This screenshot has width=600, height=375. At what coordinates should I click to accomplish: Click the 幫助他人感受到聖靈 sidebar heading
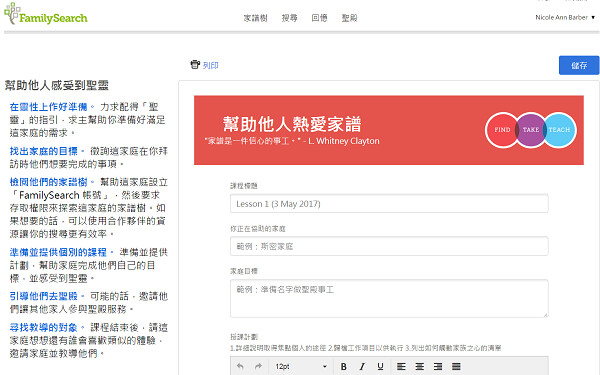[x=57, y=85]
